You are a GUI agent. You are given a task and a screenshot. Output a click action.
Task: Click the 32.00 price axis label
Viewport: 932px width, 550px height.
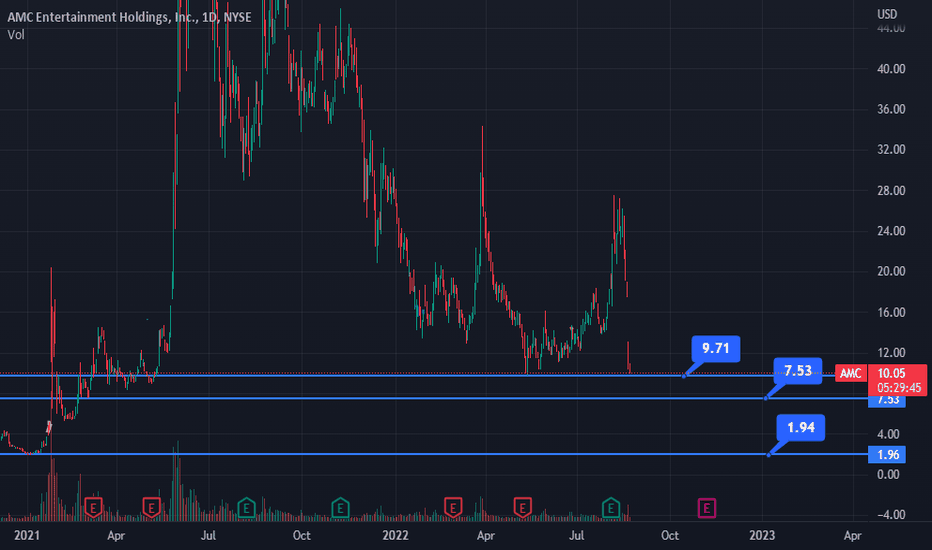891,150
